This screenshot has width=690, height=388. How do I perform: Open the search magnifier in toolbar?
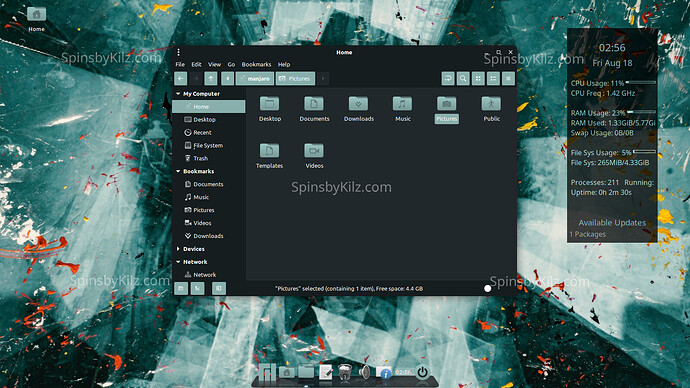463,79
